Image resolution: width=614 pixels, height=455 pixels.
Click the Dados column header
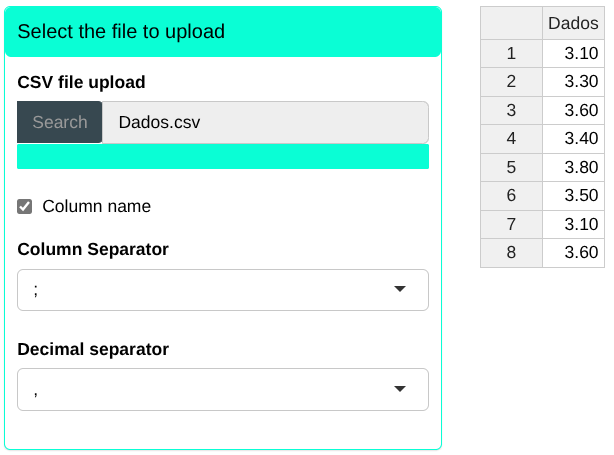coord(573,25)
